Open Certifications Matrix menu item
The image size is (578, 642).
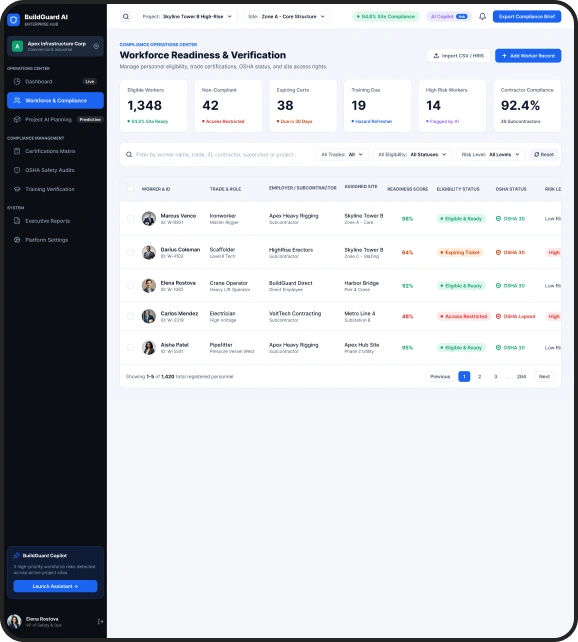coord(55,151)
